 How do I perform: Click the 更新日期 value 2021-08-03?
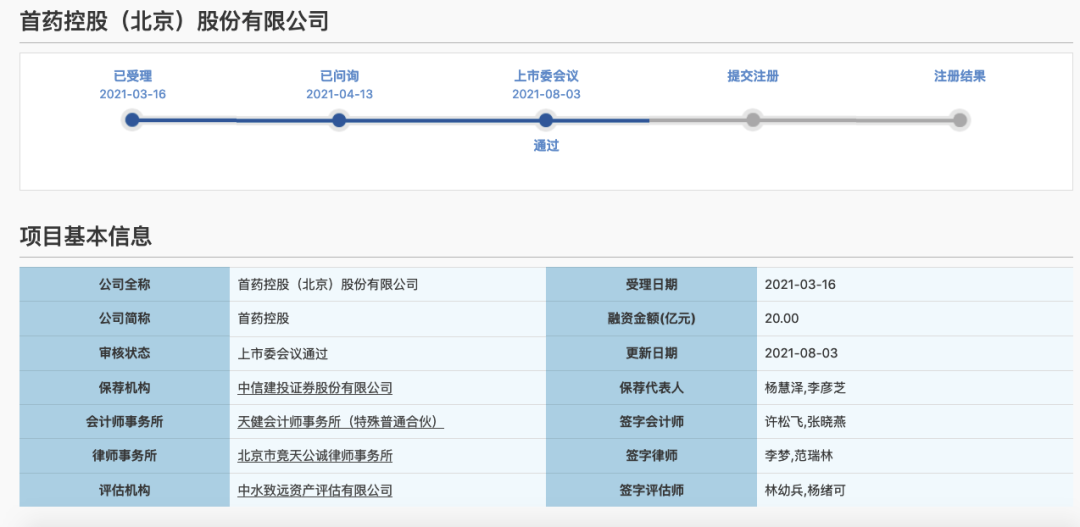coord(801,353)
